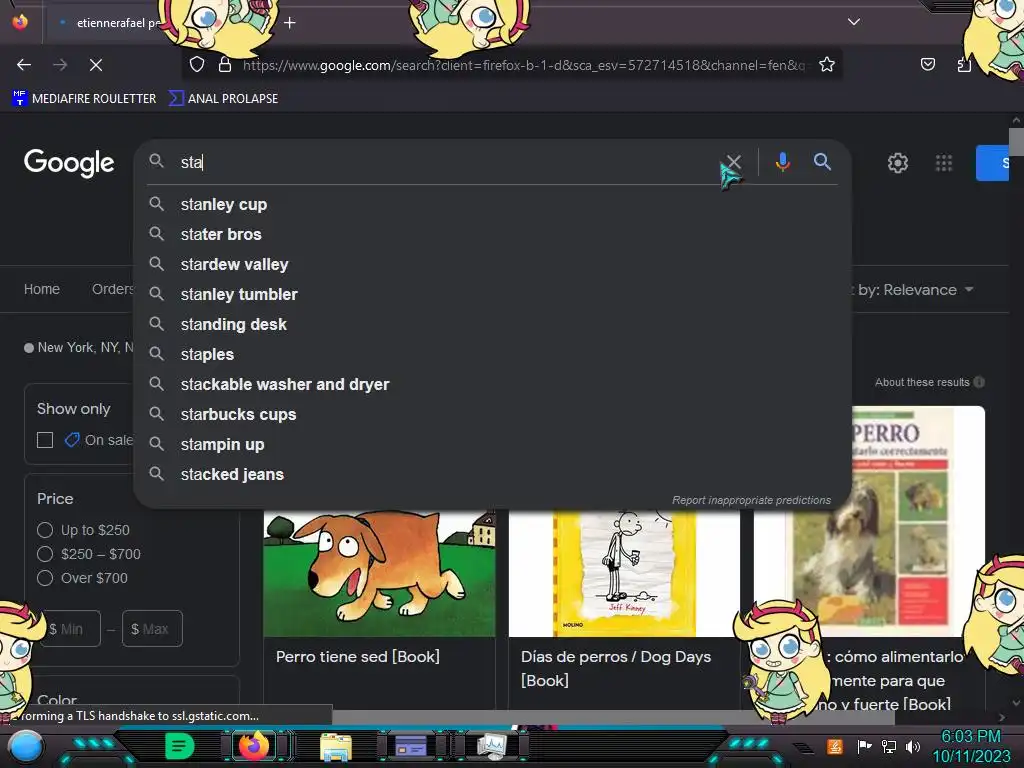The image size is (1024, 768).
Task: Open site security padlock info
Action: click(x=225, y=65)
